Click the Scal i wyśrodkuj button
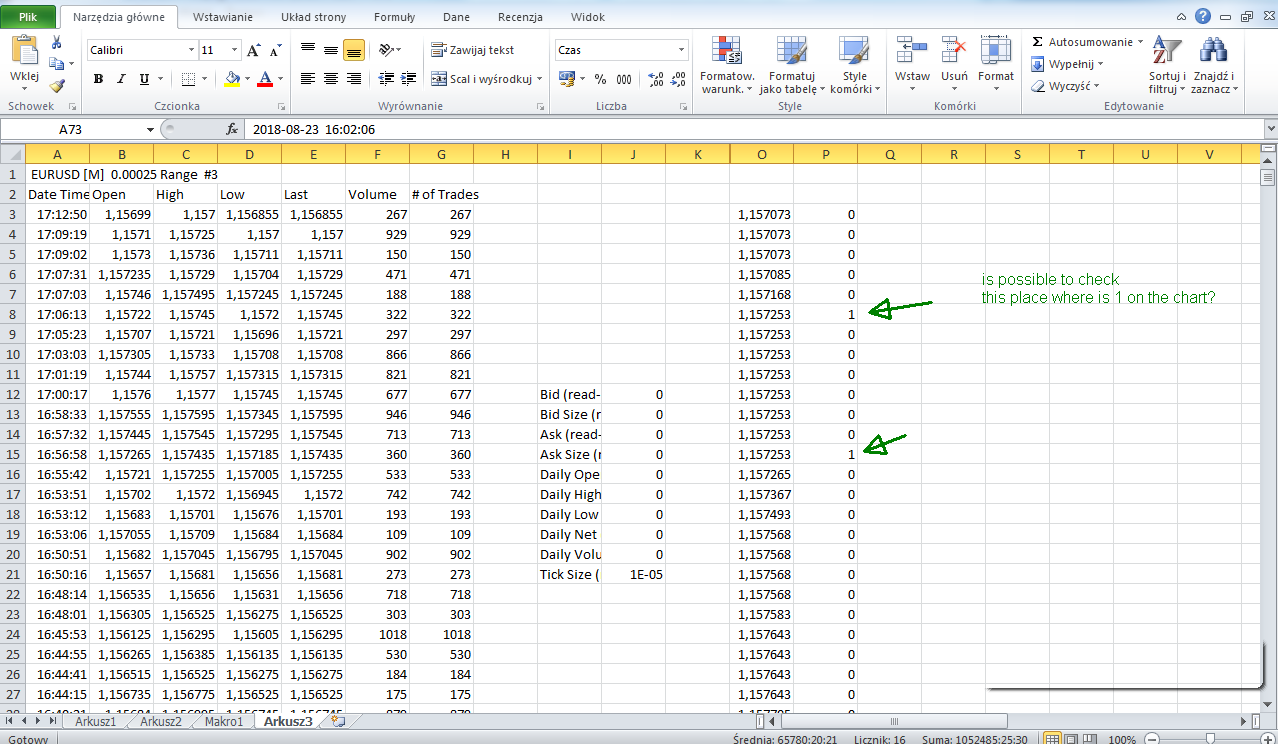The height and width of the screenshot is (744, 1278). click(480, 79)
